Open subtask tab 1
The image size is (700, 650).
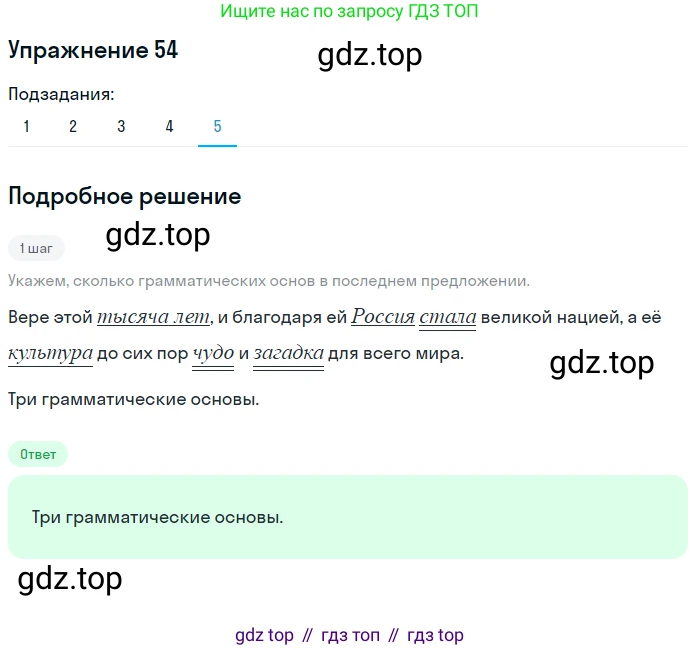[26, 126]
